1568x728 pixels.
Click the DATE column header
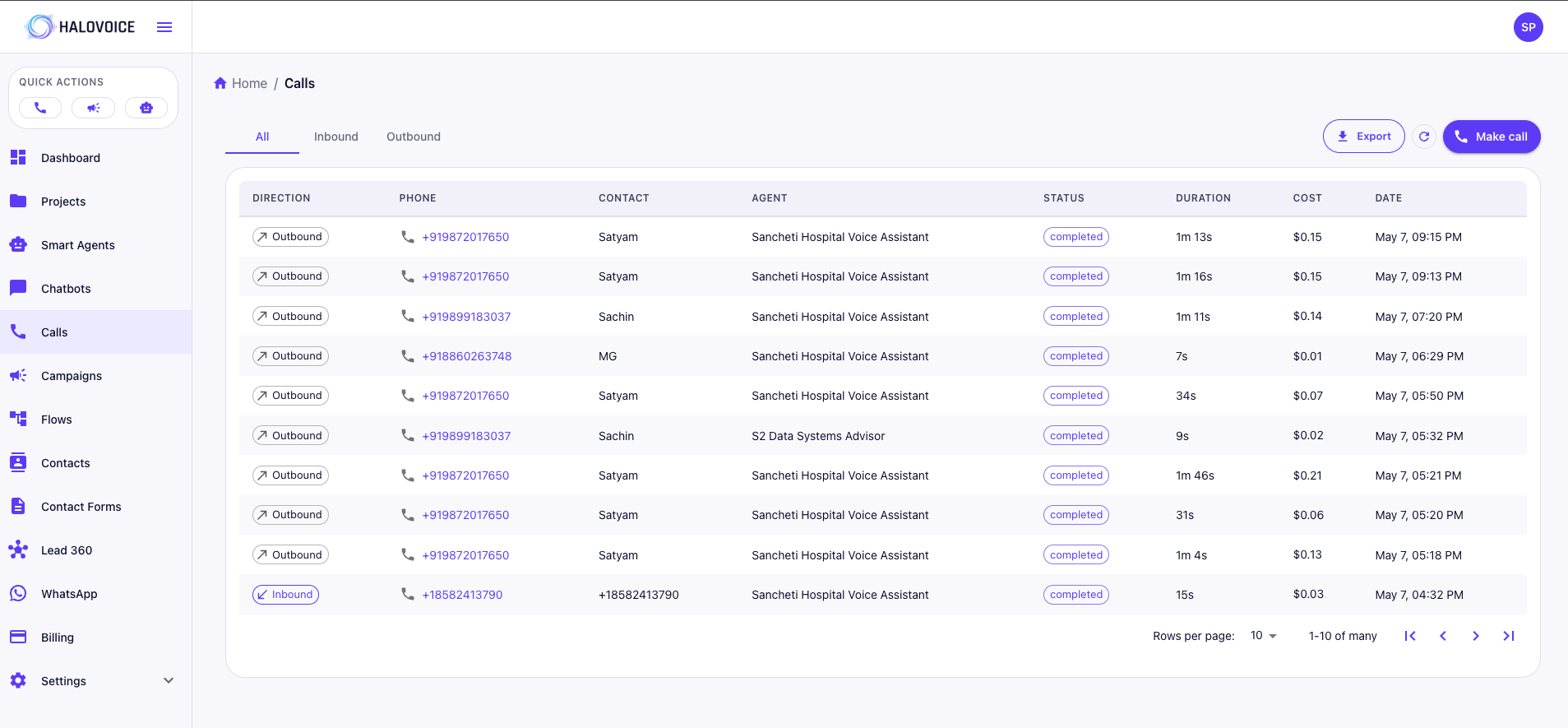coord(1388,198)
